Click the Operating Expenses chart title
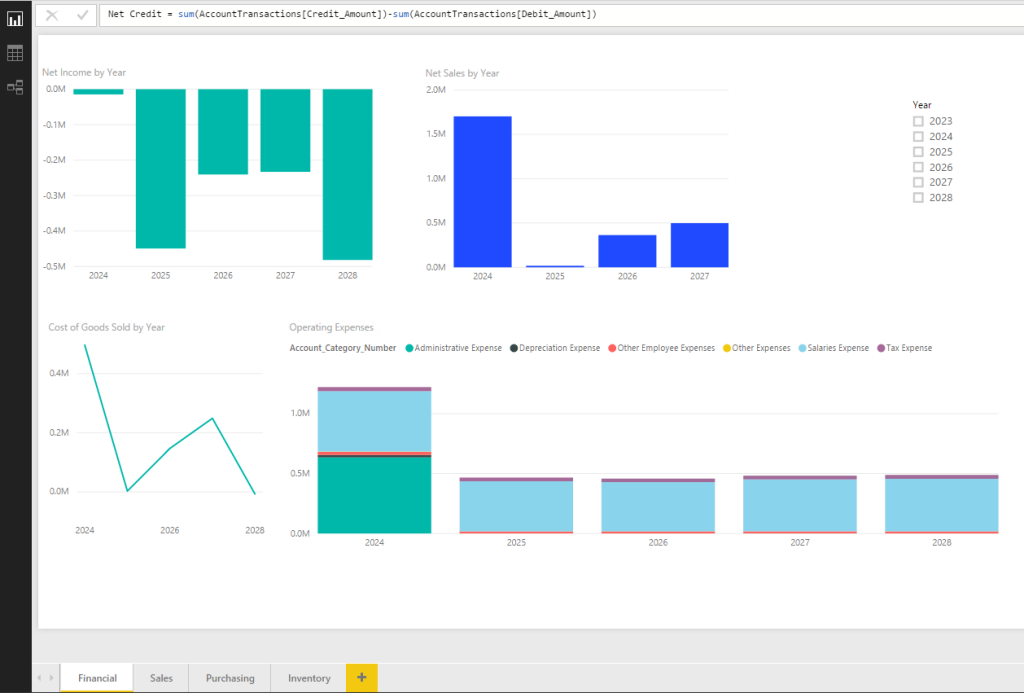Screen dimensions: 1024x693 point(331,327)
